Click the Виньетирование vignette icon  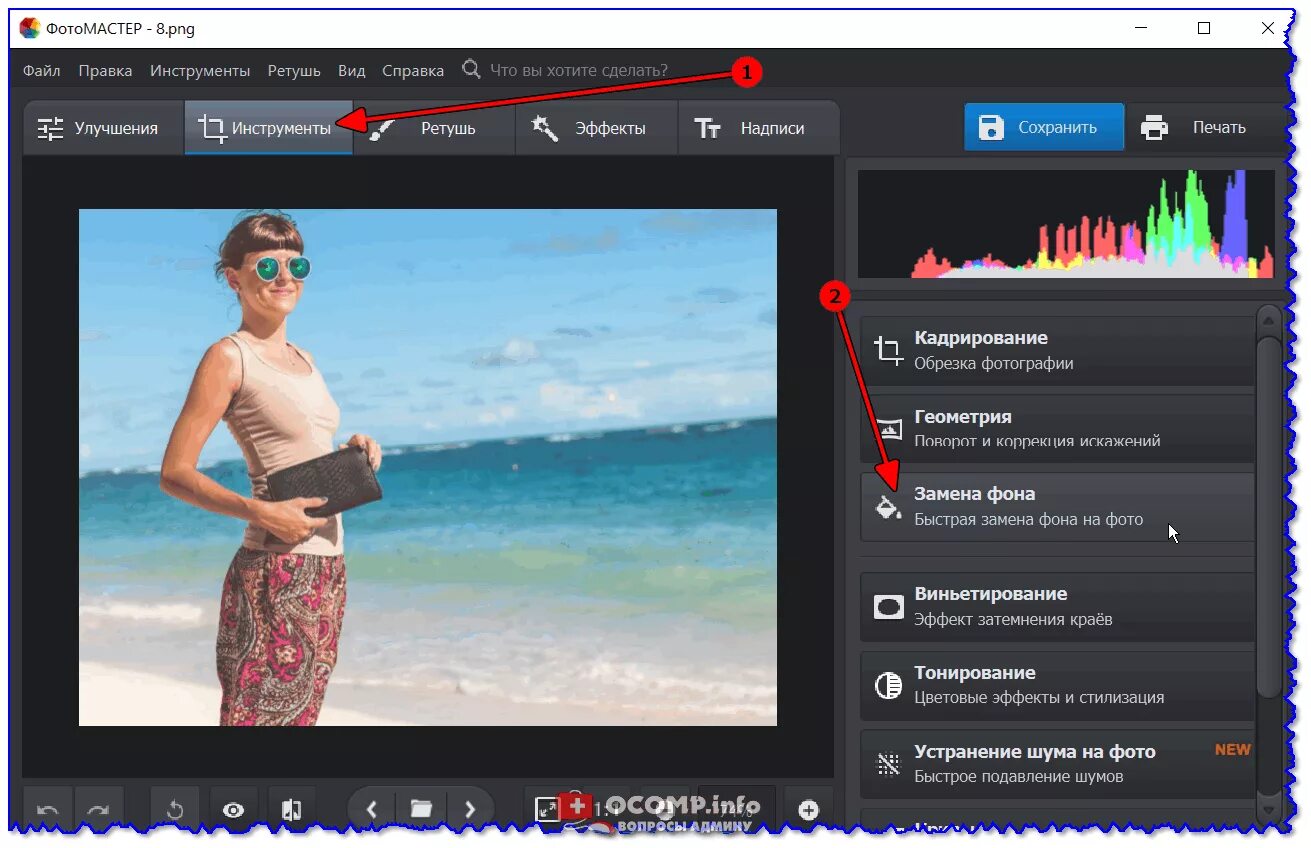pos(888,607)
